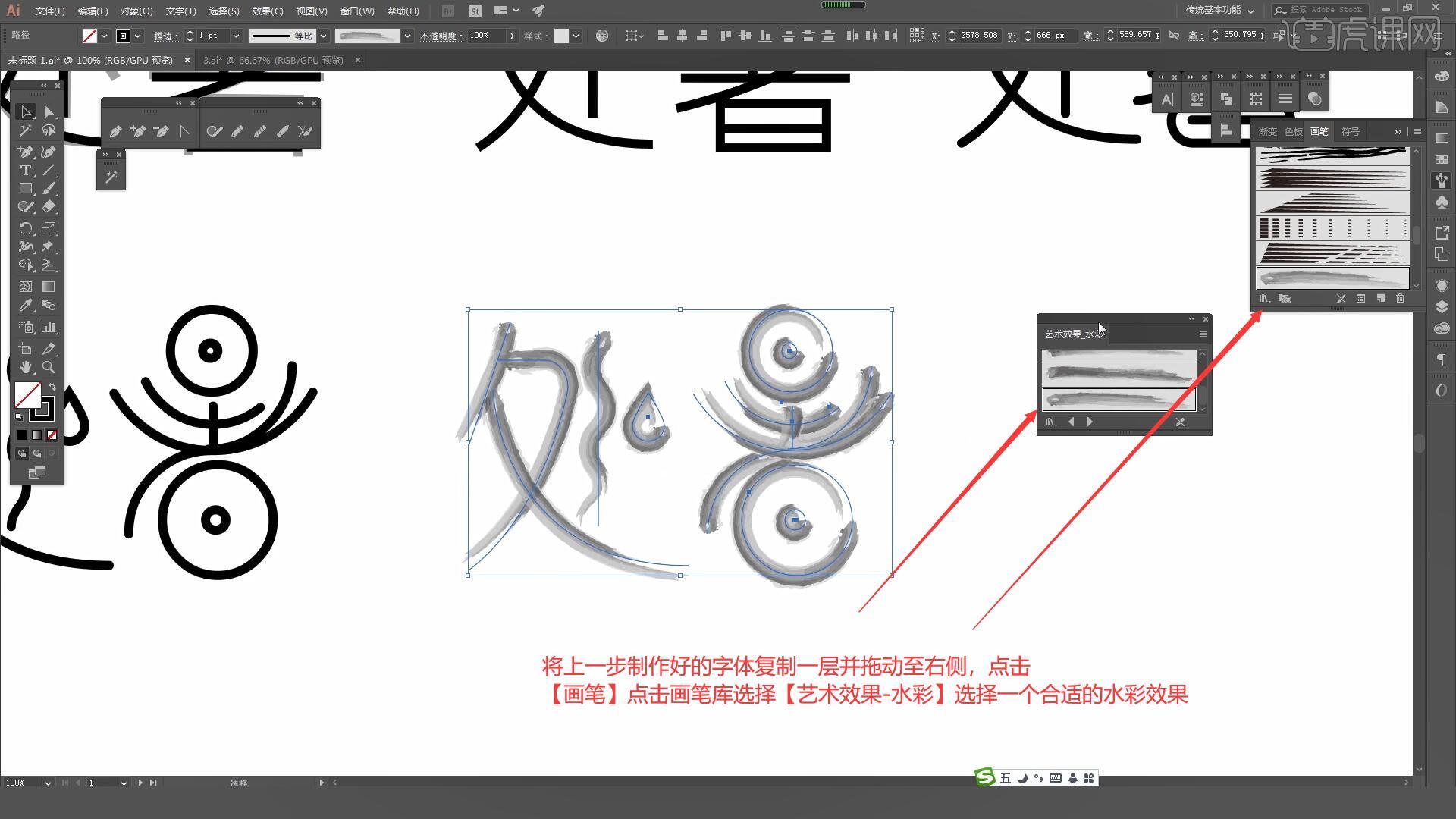Image resolution: width=1456 pixels, height=819 pixels.
Task: Open the zoom level dropdown at 100%
Action: [48, 783]
